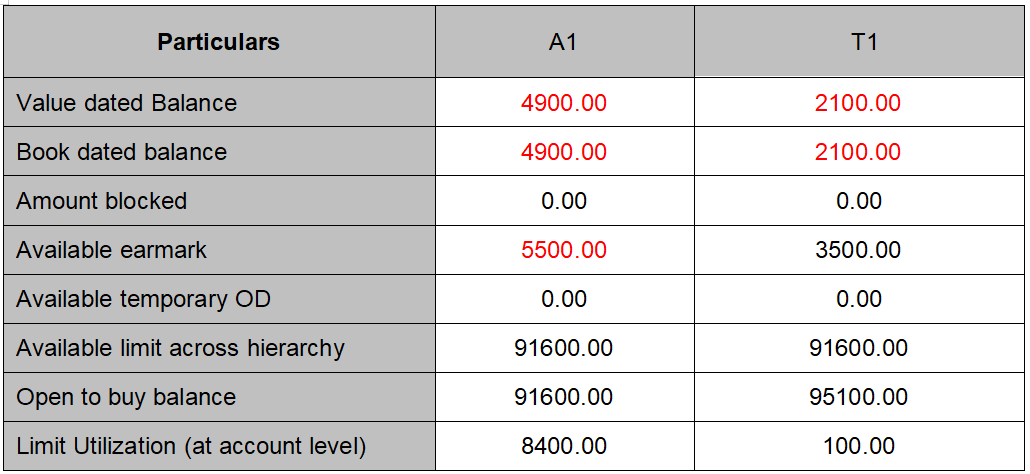Click A1 Amount blocked value 0.00
The width and height of the screenshot is (1030, 474).
click(564, 201)
